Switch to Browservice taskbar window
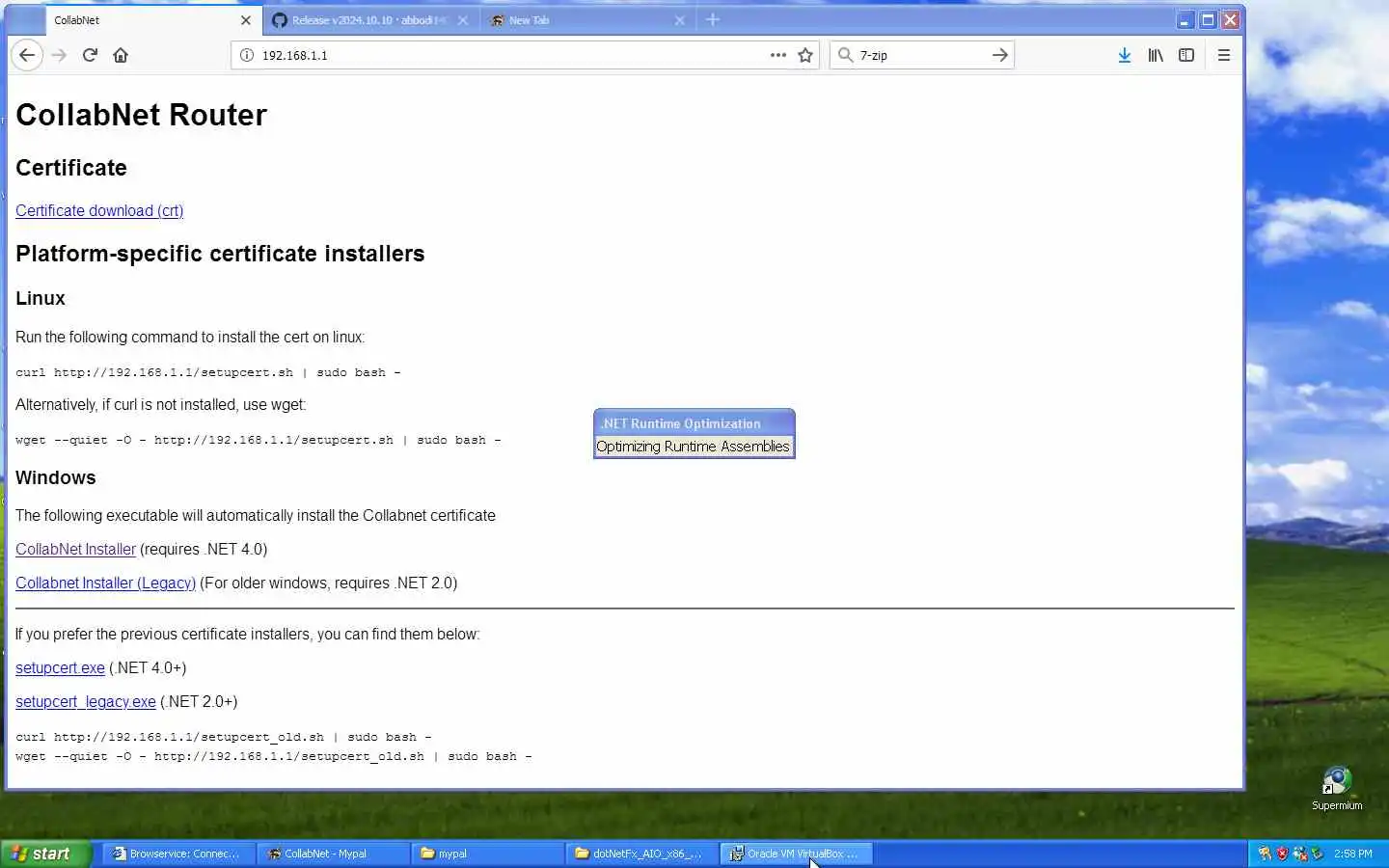Image resolution: width=1389 pixels, height=868 pixels. [177, 854]
